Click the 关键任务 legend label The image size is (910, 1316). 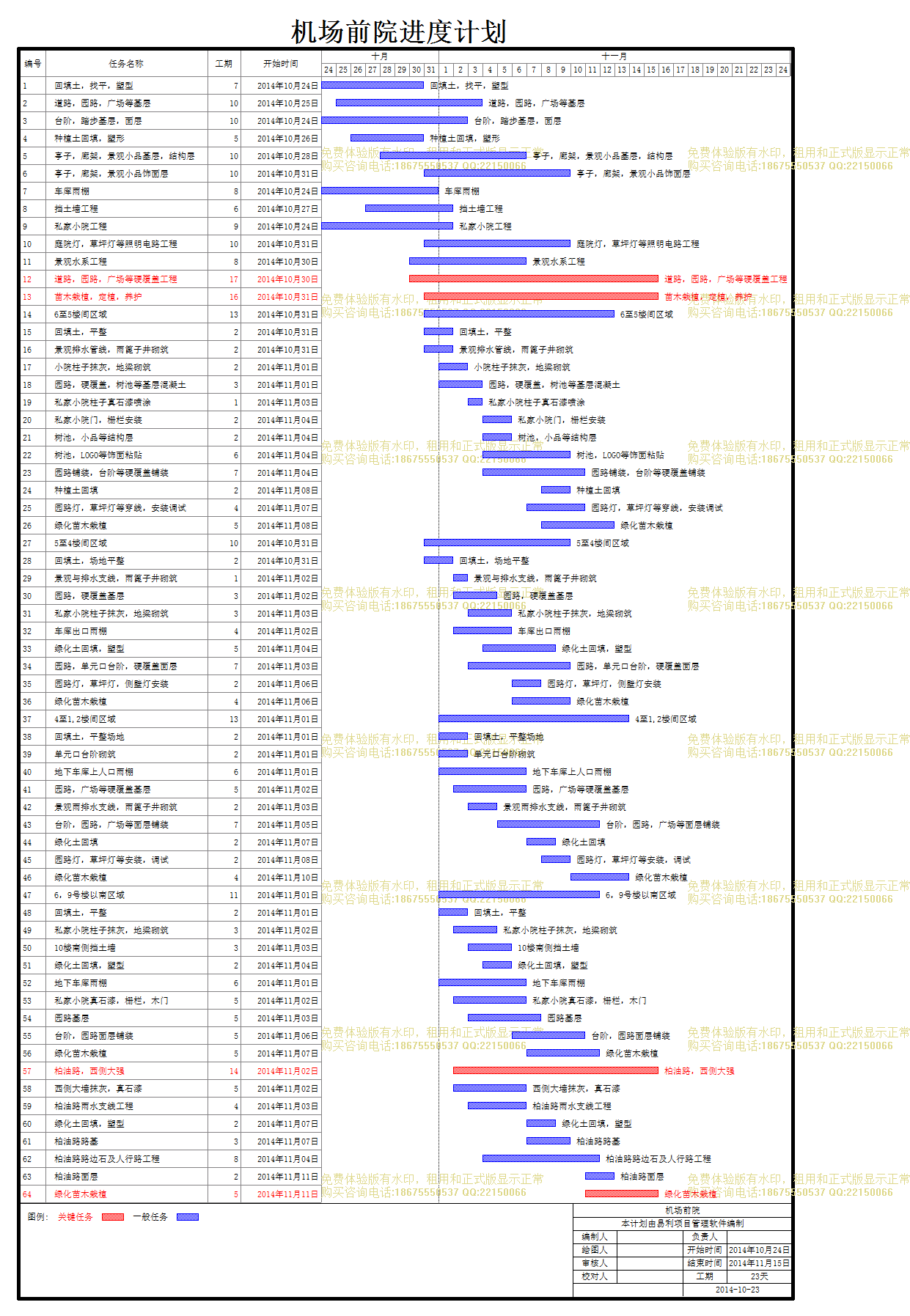point(76,1217)
